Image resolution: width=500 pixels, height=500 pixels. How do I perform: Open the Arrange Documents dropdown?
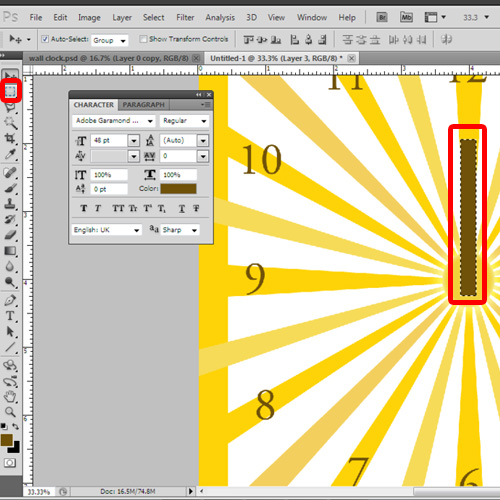434,17
